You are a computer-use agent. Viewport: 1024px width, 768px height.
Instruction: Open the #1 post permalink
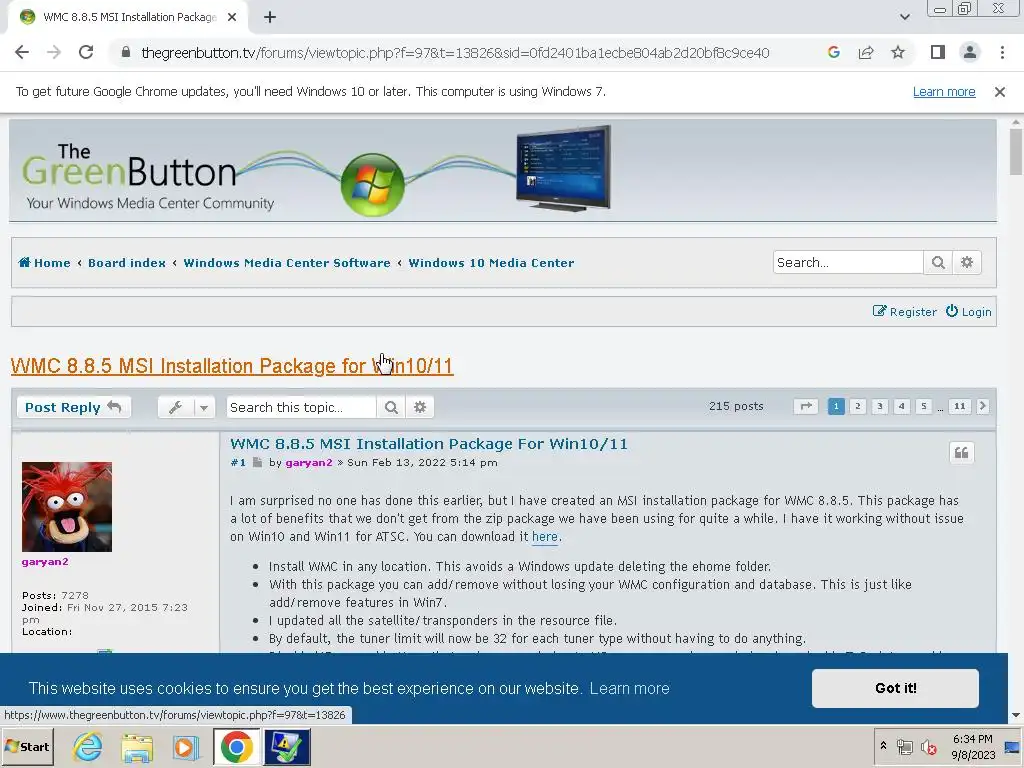click(x=238, y=462)
